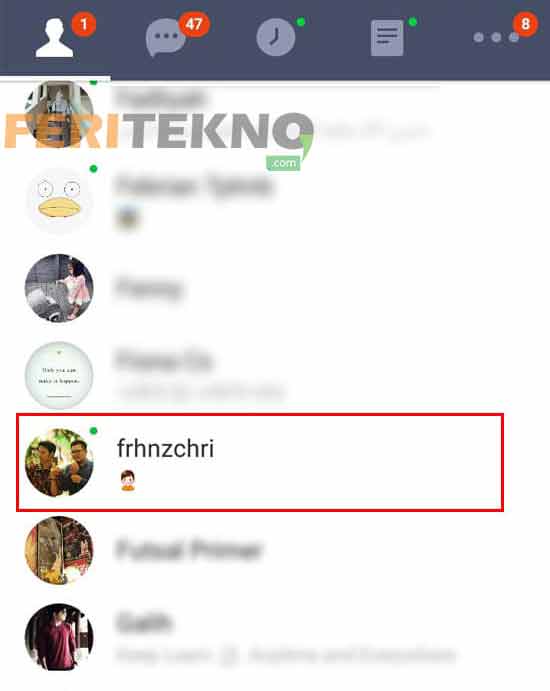Open frhnzchri's profile photo
This screenshot has width=550, height=691.
[x=59, y=462]
